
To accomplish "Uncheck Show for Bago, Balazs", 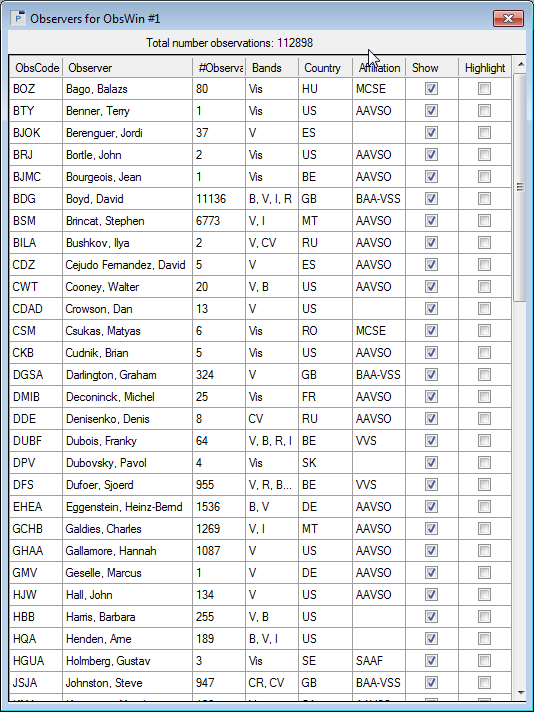I will pos(431,89).
